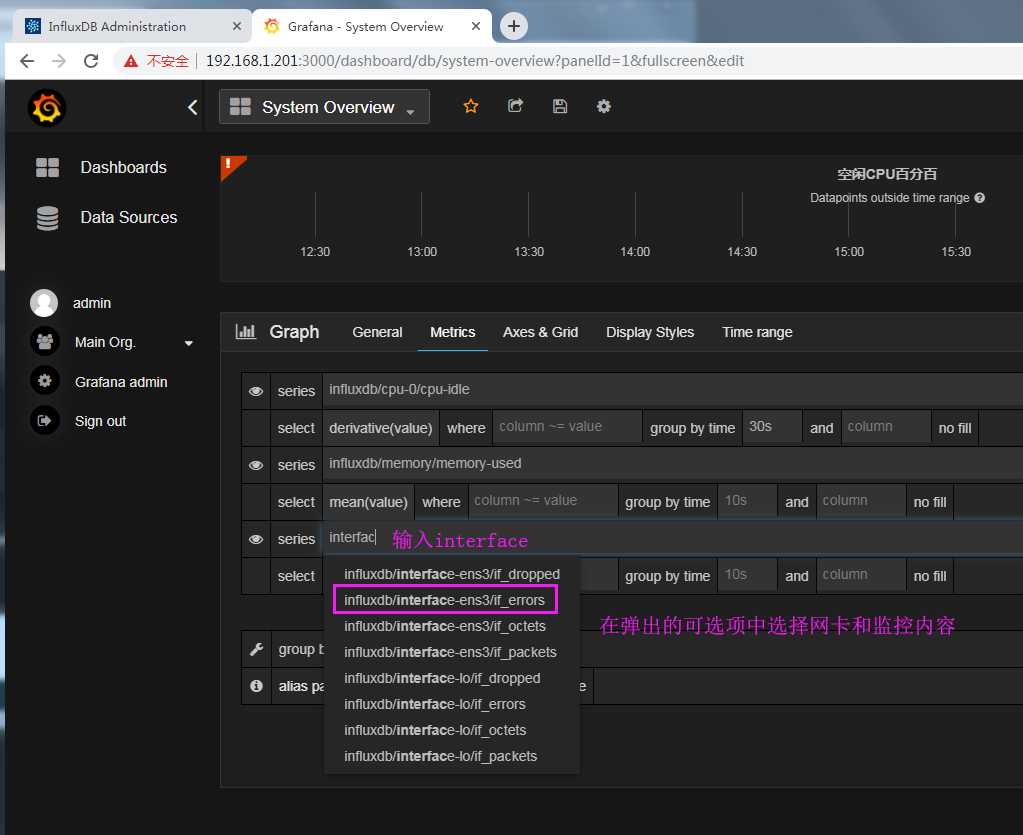
Task: Click the 30s group by time field
Action: click(772, 427)
